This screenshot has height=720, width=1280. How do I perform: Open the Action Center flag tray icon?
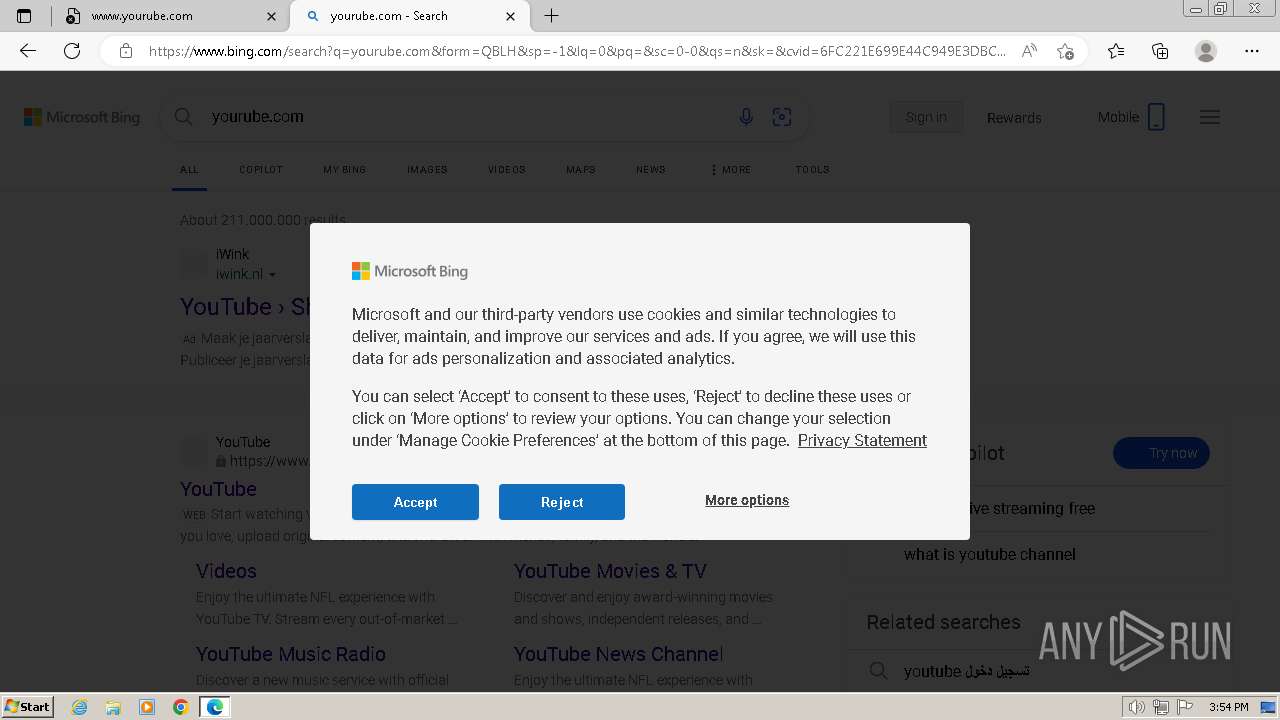1185,707
